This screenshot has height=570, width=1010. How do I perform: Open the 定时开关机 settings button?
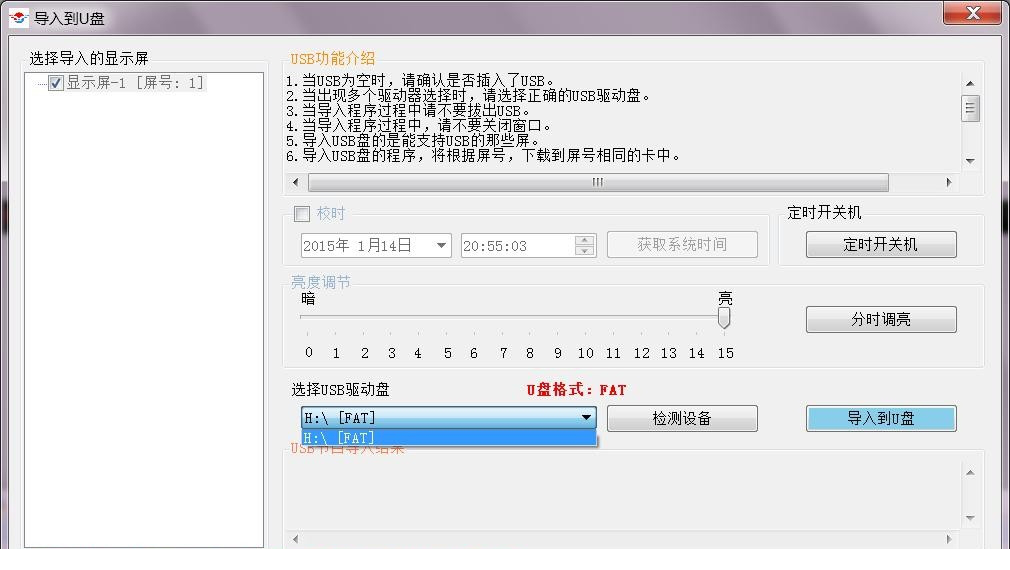coord(881,245)
